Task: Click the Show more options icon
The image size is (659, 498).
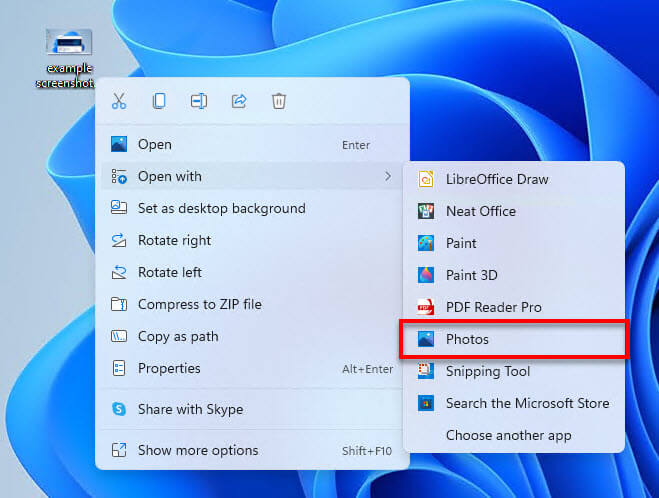Action: (x=119, y=450)
